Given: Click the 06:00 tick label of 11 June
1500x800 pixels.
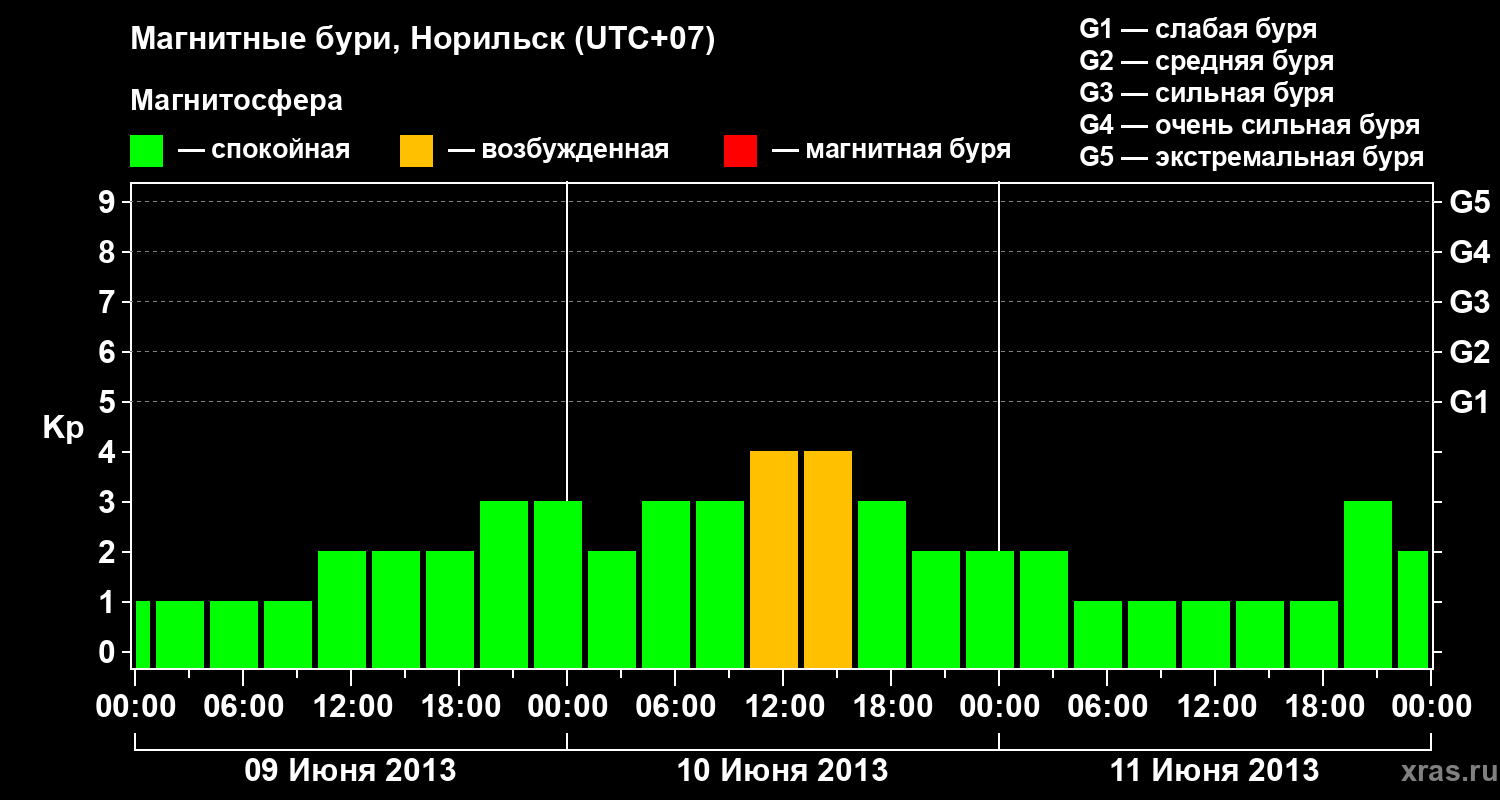Looking at the screenshot, I should 1107,706.
